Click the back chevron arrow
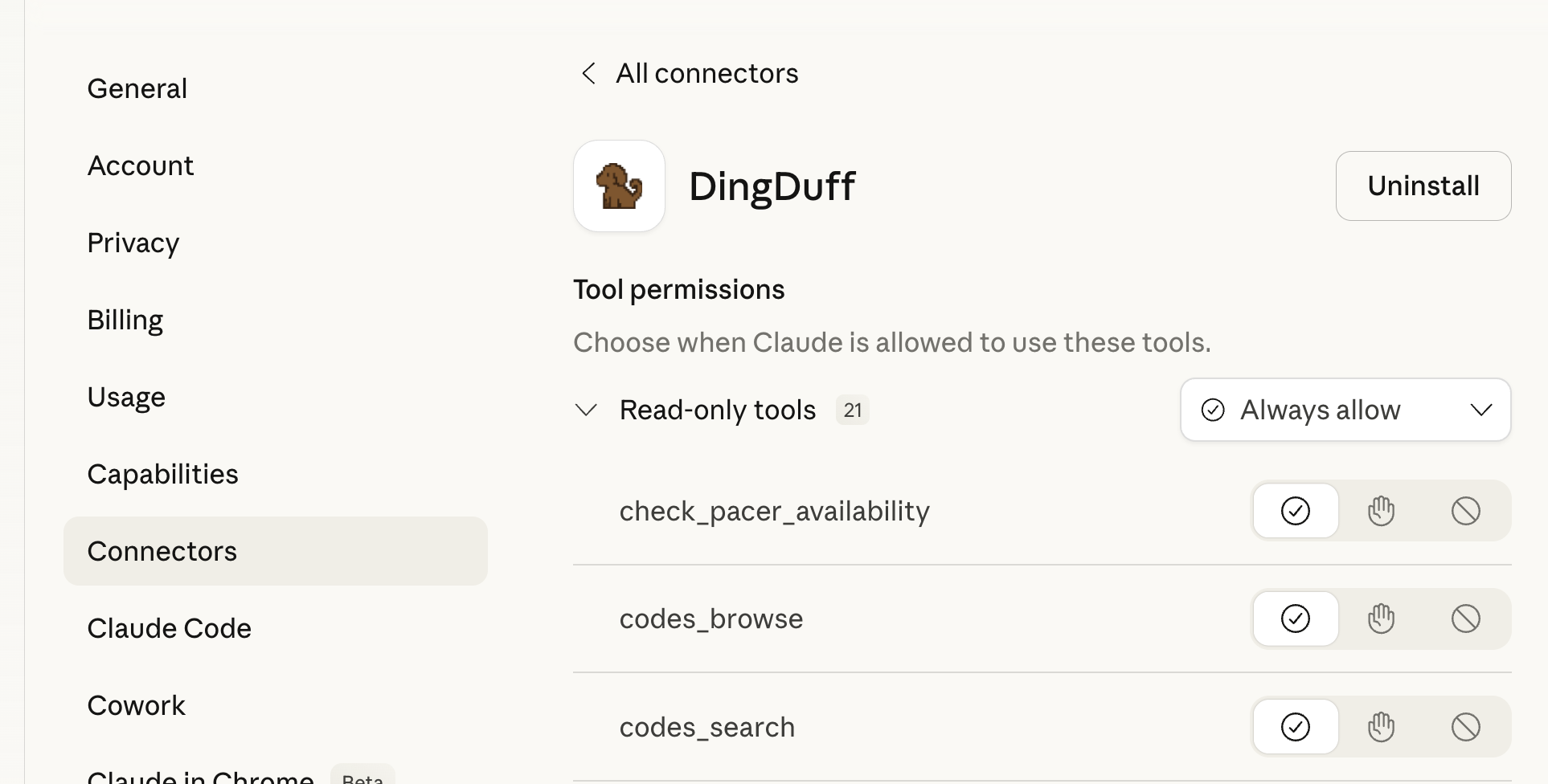The image size is (1548, 784). point(588,73)
